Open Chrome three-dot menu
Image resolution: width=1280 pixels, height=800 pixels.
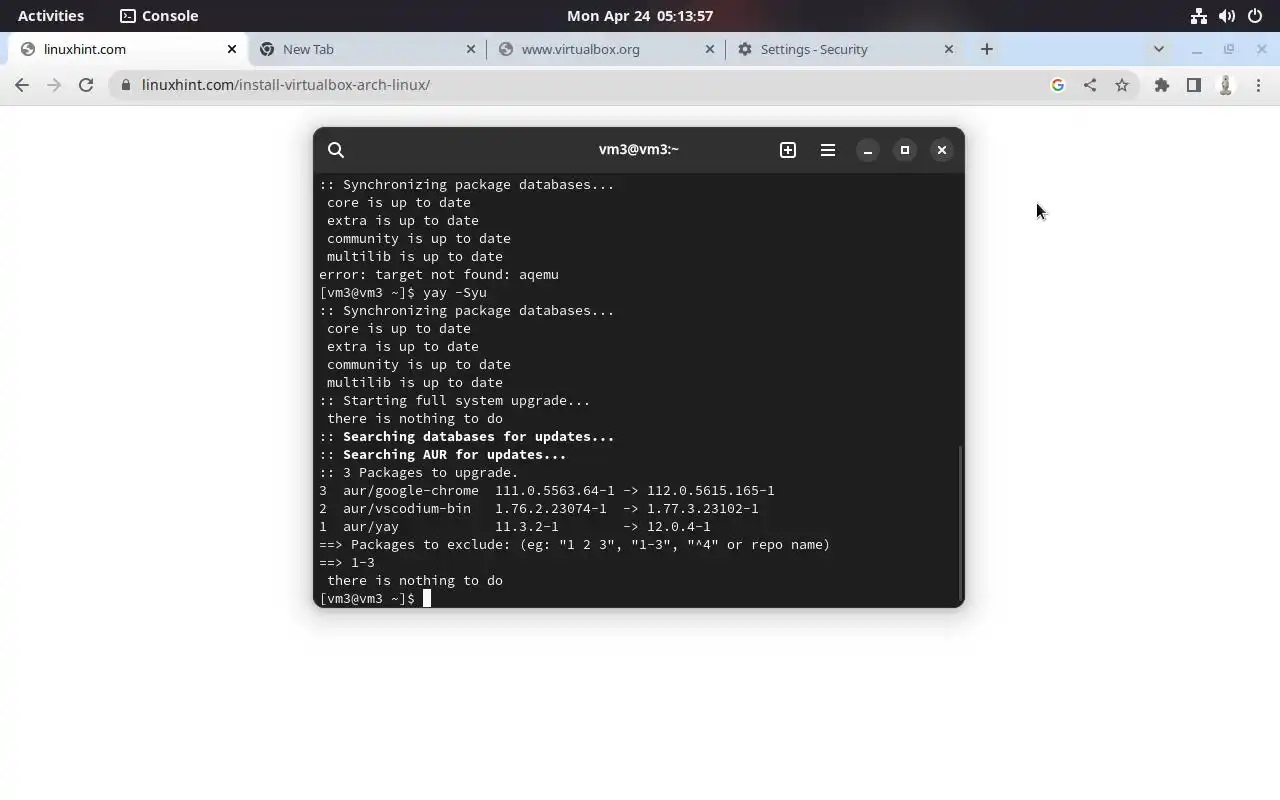coord(1258,85)
